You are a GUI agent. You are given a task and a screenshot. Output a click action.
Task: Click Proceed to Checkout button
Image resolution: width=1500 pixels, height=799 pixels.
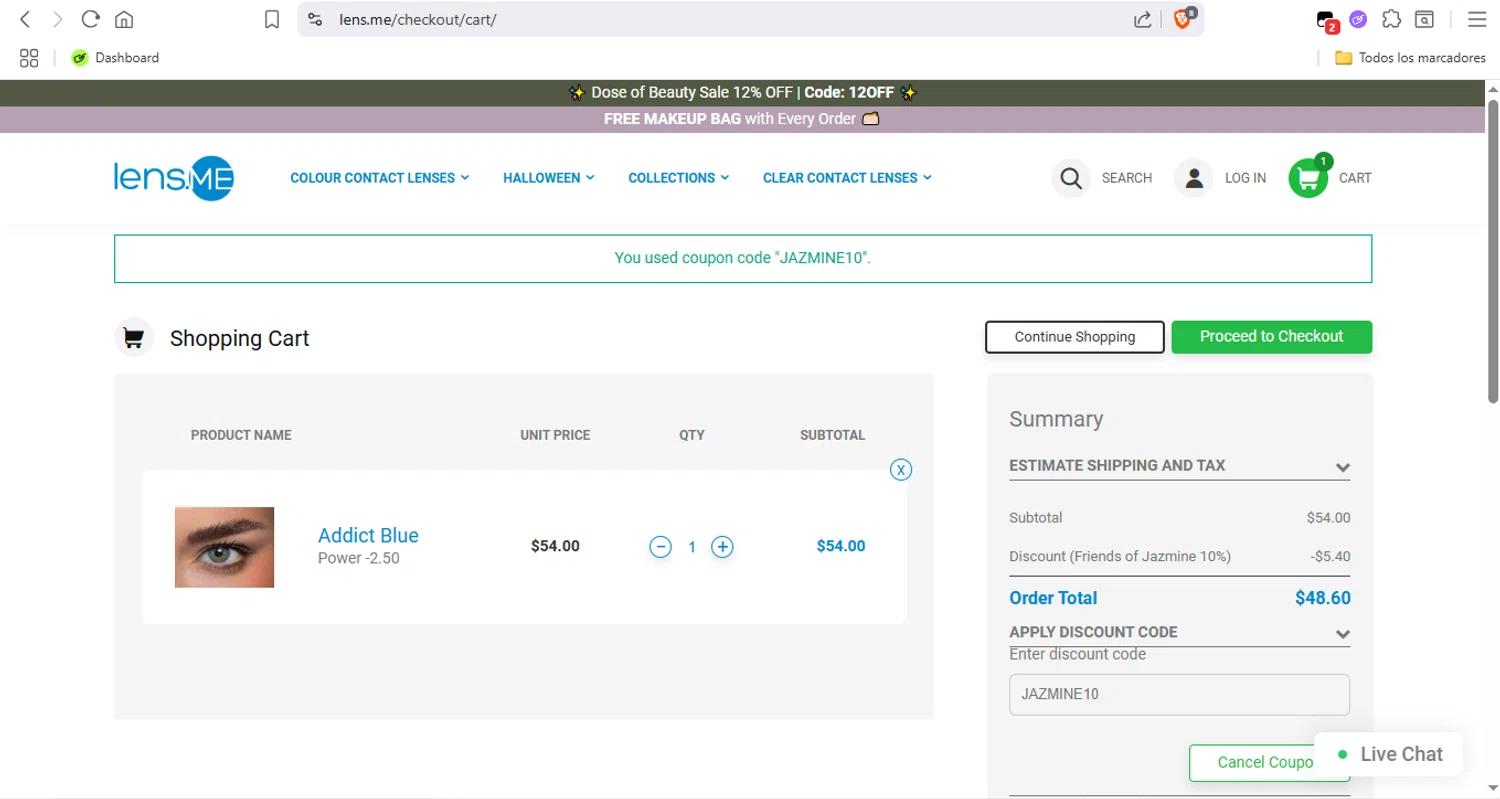click(x=1272, y=337)
